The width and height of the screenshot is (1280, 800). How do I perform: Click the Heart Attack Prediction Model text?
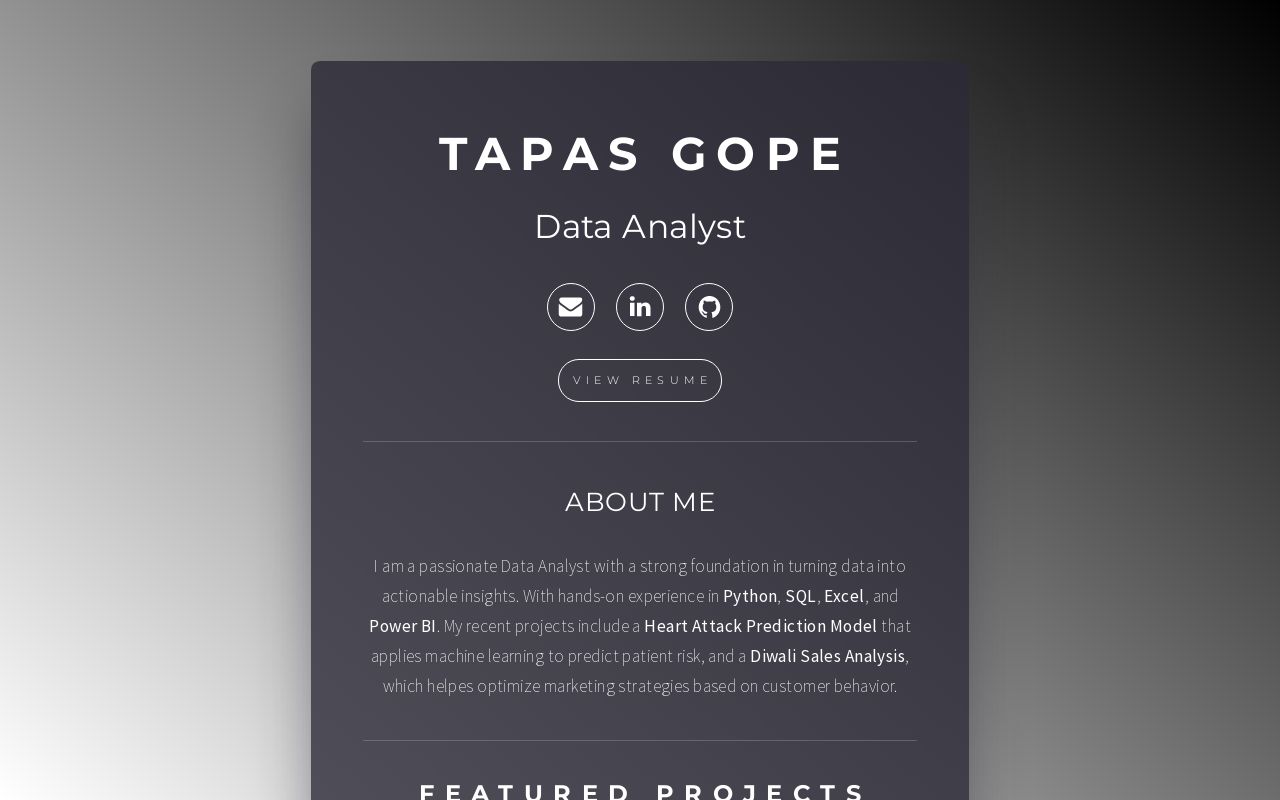[x=760, y=626]
